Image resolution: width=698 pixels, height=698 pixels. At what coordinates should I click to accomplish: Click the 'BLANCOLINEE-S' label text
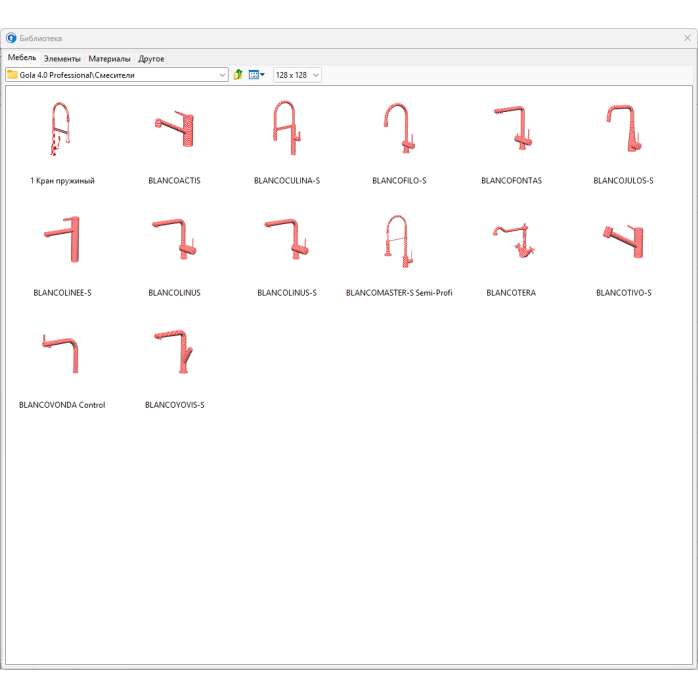[x=62, y=292]
